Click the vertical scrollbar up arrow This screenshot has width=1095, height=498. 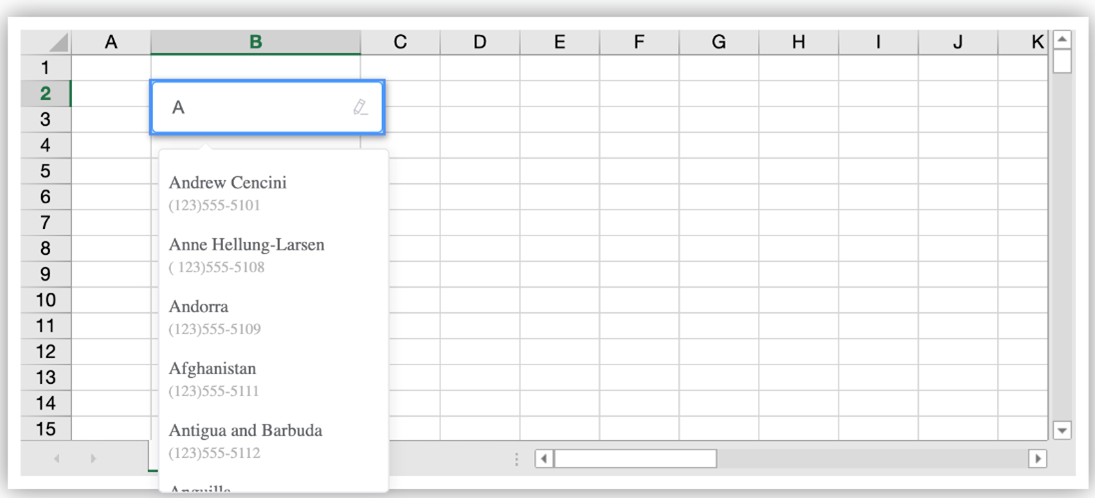pyautogui.click(x=1062, y=40)
